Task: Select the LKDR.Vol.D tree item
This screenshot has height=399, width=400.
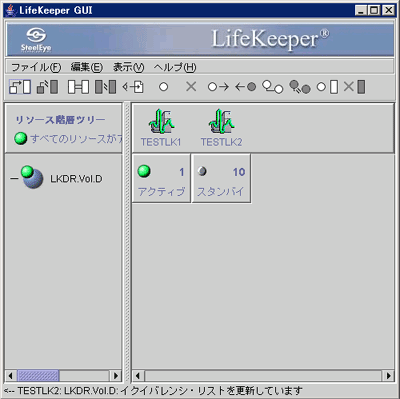Action: coord(76,179)
